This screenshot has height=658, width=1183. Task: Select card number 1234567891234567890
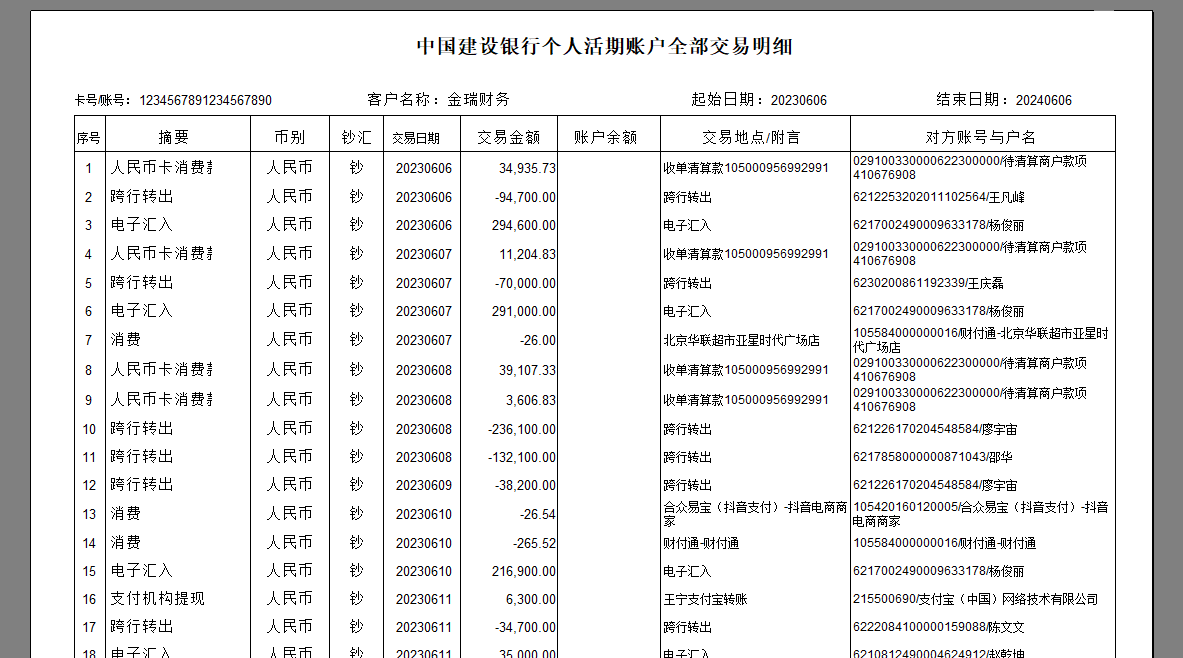205,100
